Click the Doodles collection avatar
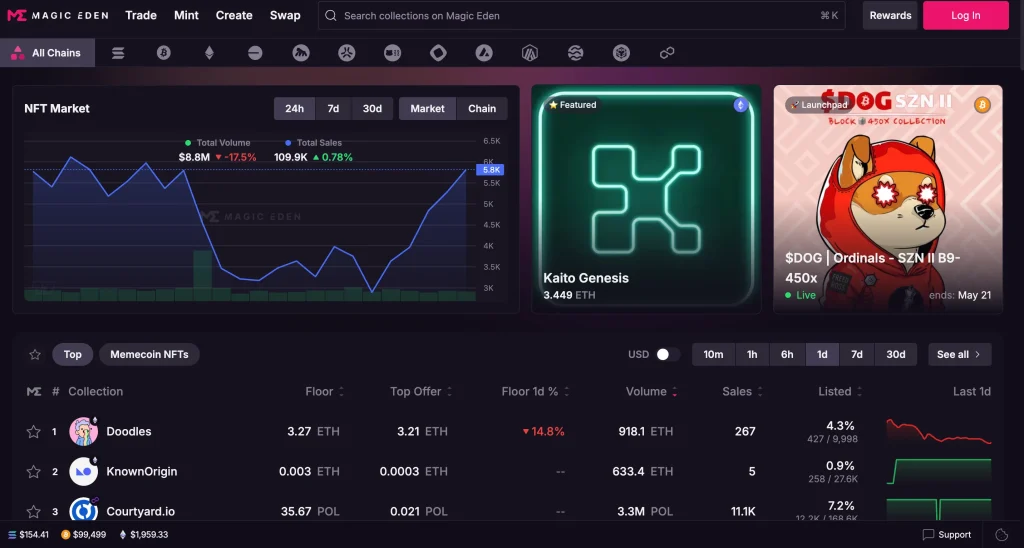The width and height of the screenshot is (1024, 548). pos(84,431)
